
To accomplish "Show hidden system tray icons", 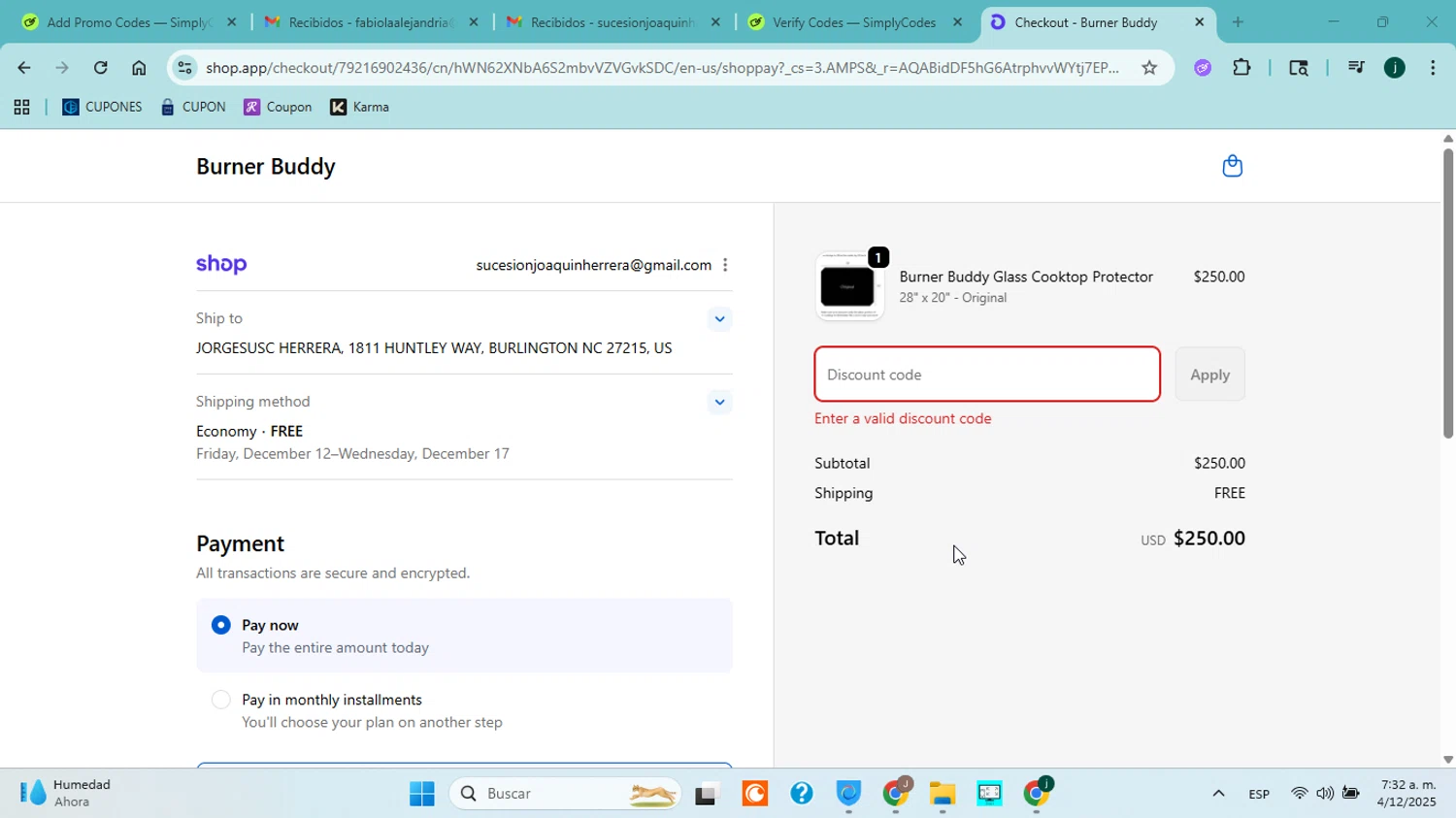I will click(1218, 794).
